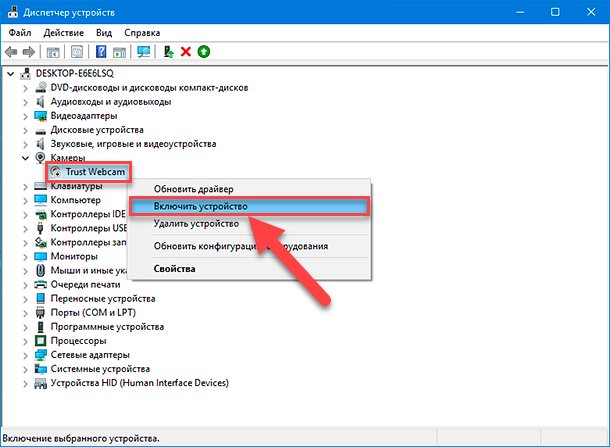This screenshot has height=447, width=610.
Task: Collapse the Камеры category chevron
Action: [x=25, y=158]
